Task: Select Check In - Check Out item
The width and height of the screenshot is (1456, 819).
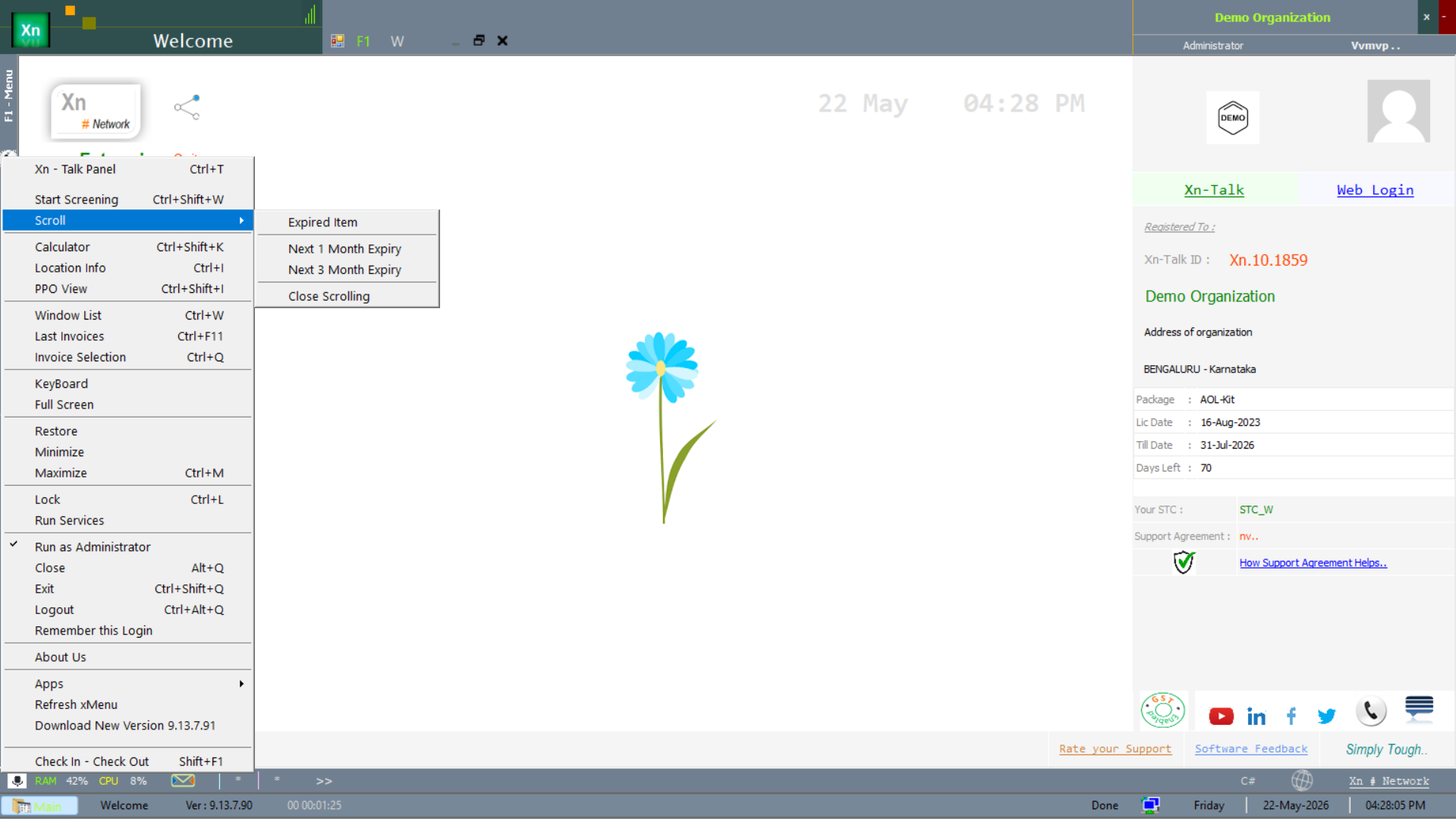Action: coord(127,761)
